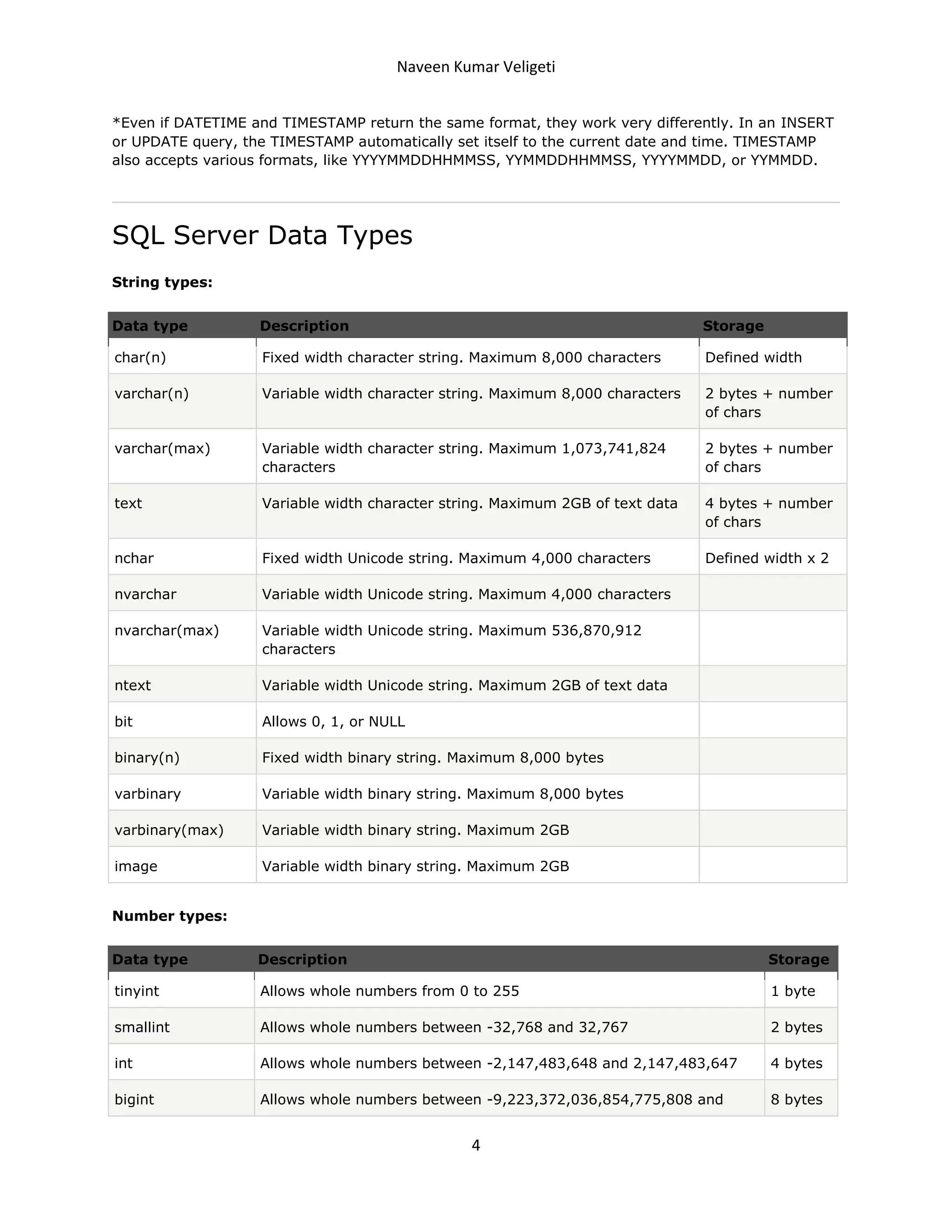This screenshot has width=952, height=1232.
Task: Click the bigint data type cell
Action: click(x=181, y=1098)
